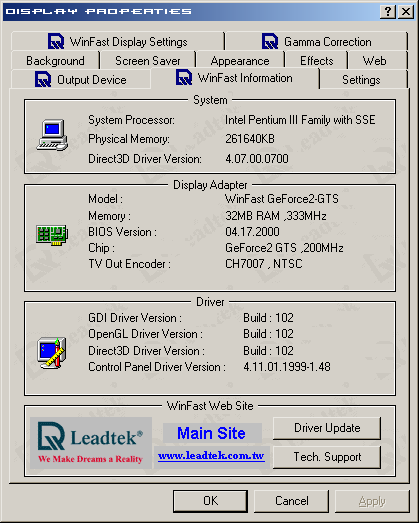Confirm with the OK button
Screen dimensions: 419x523
tap(211, 501)
